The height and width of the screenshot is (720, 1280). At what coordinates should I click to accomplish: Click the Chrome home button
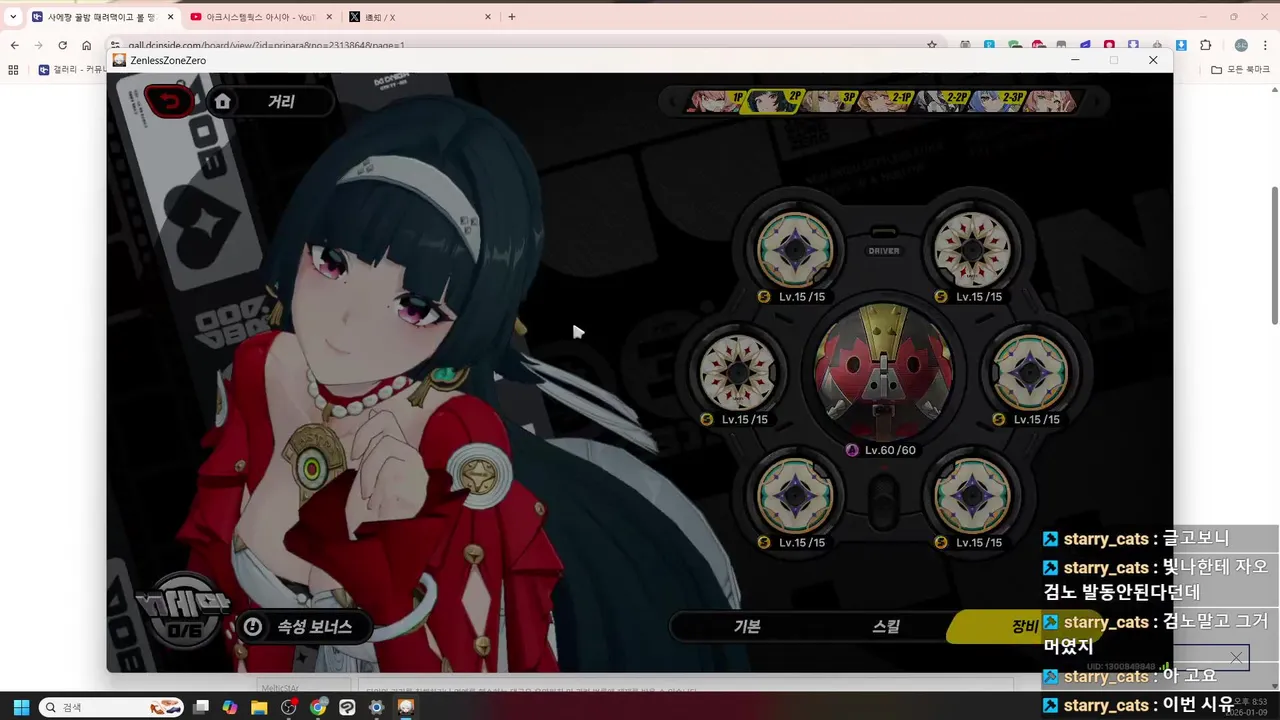click(87, 45)
